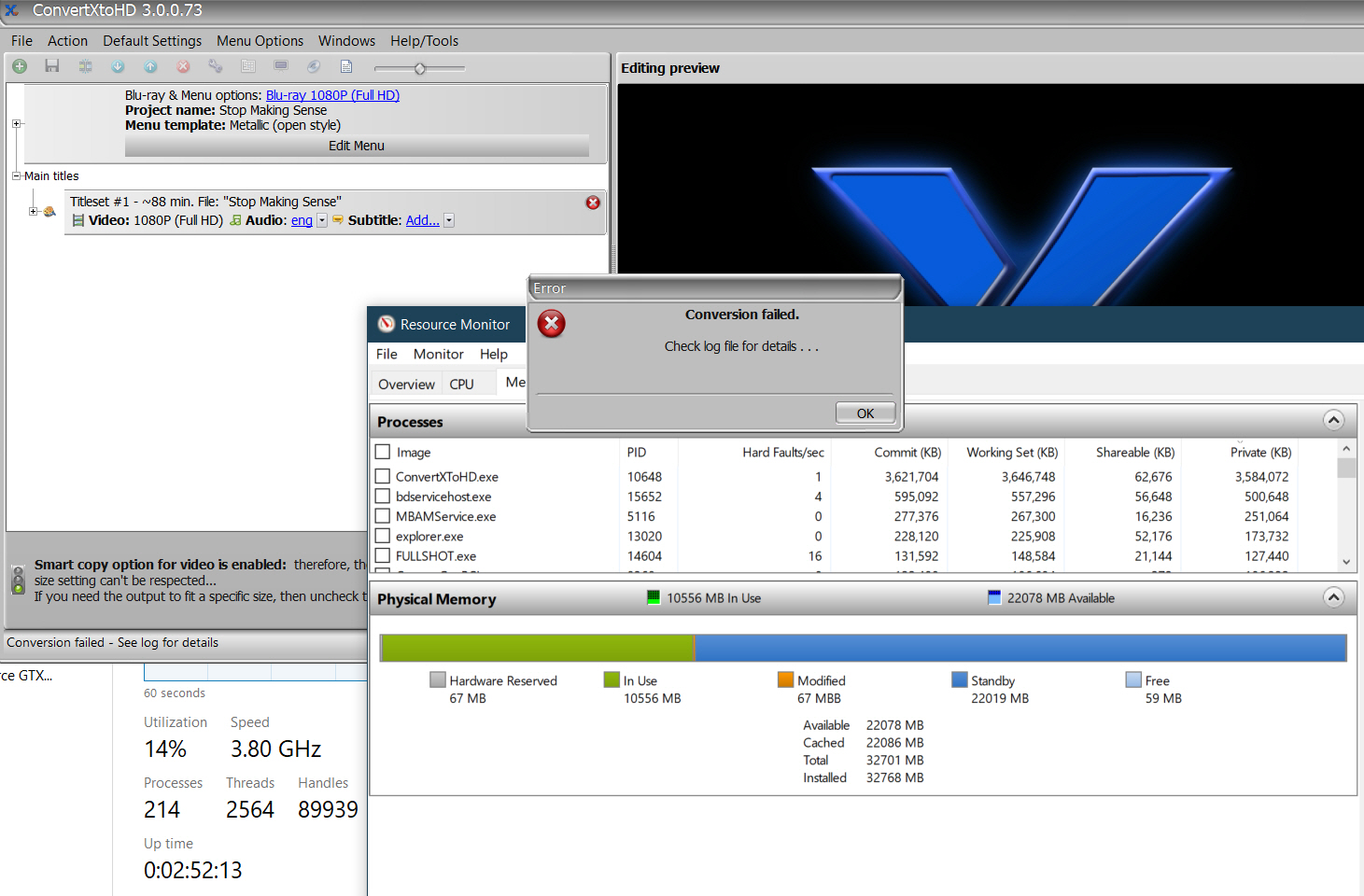Open the log file document icon
The width and height of the screenshot is (1364, 896).
346,66
